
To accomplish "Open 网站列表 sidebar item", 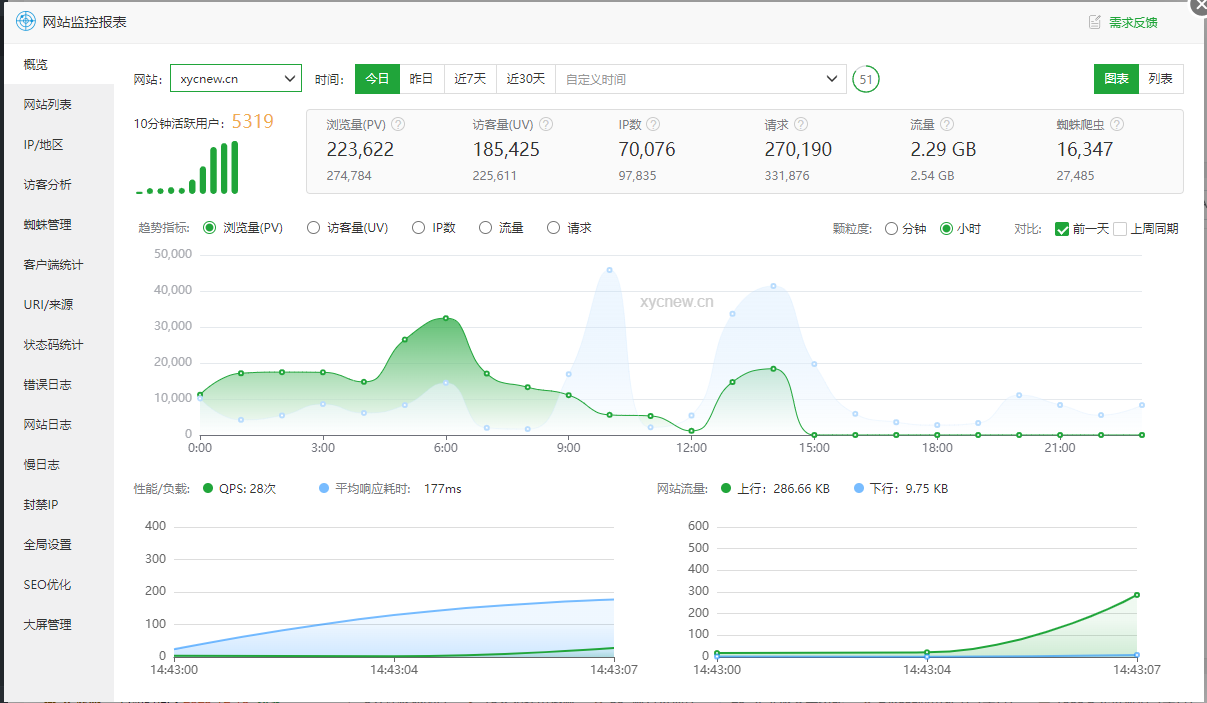I will 58,104.
